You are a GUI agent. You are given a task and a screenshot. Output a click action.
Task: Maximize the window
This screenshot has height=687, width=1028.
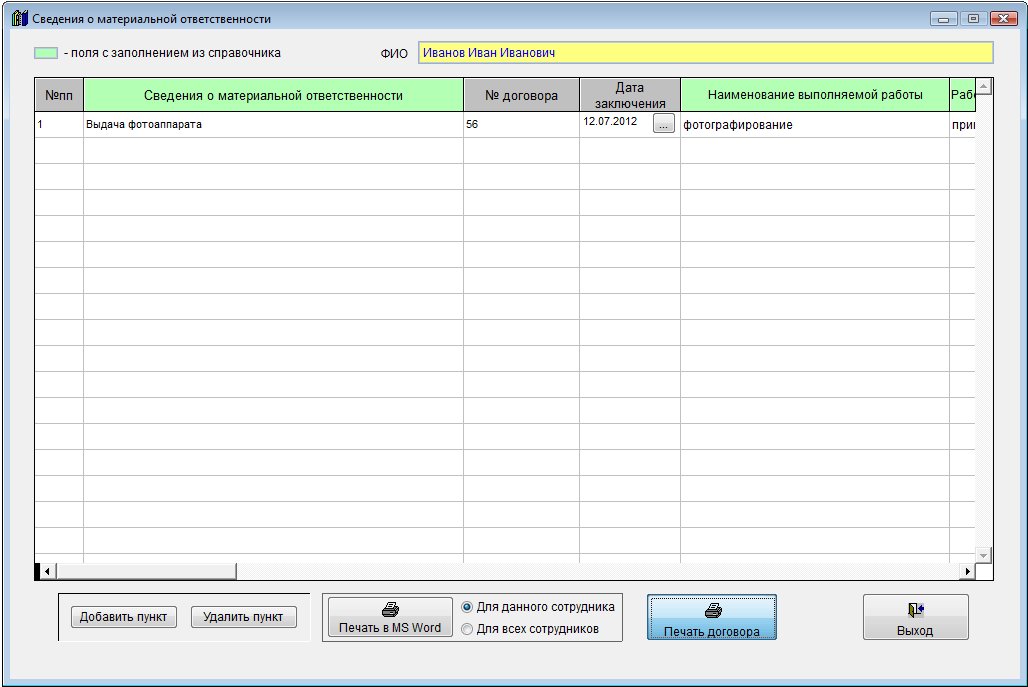(x=974, y=19)
